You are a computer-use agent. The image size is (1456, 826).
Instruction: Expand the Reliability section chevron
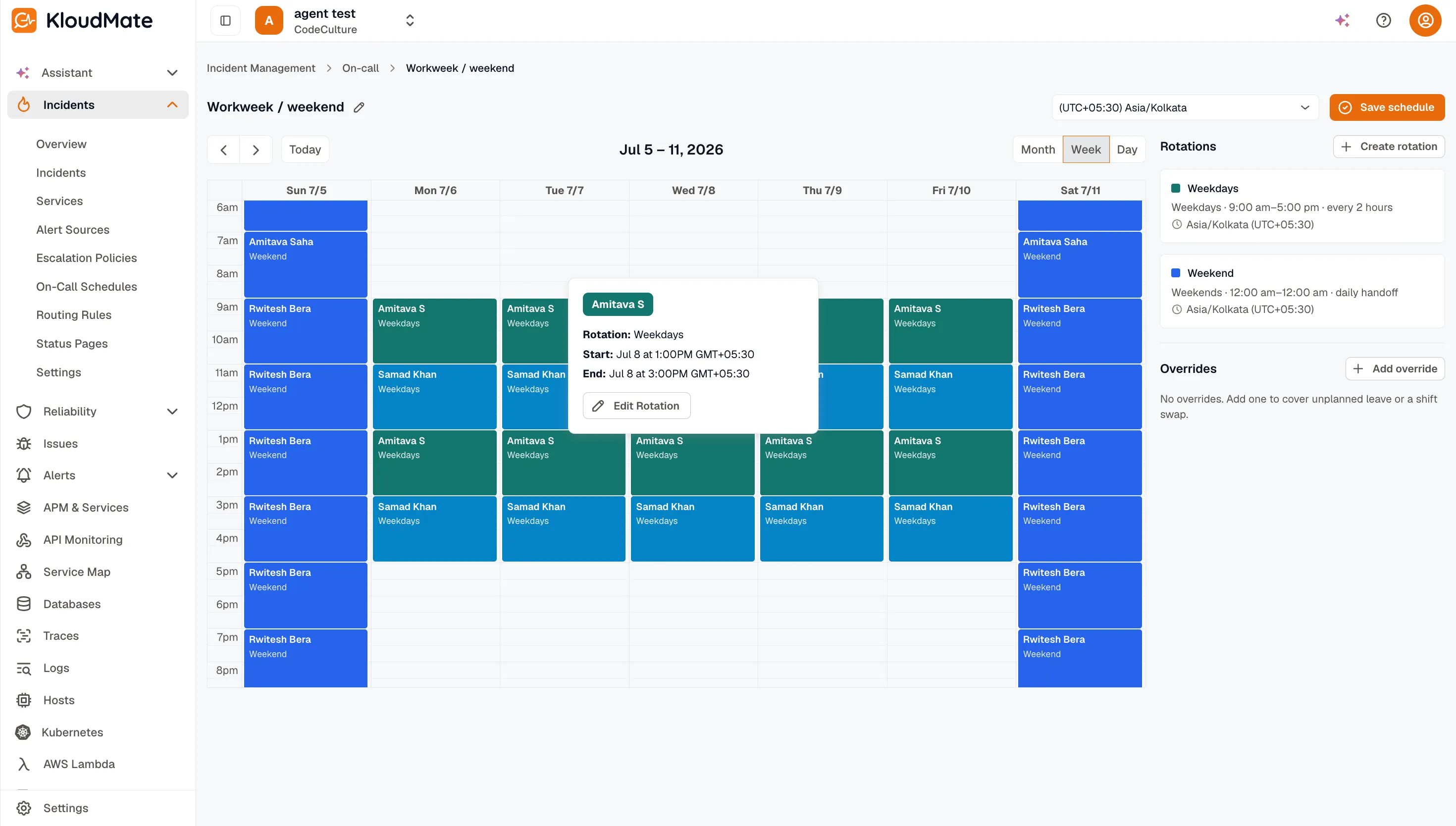(x=172, y=412)
